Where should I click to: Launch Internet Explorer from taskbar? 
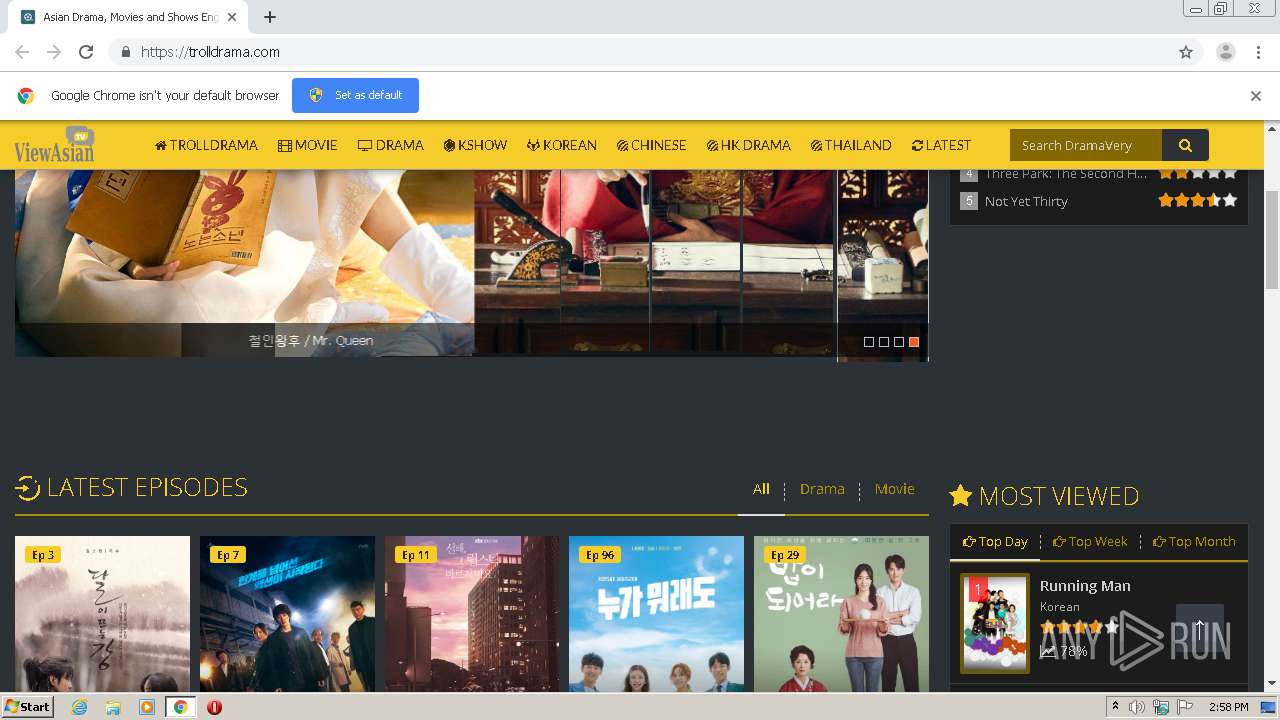tap(79, 707)
